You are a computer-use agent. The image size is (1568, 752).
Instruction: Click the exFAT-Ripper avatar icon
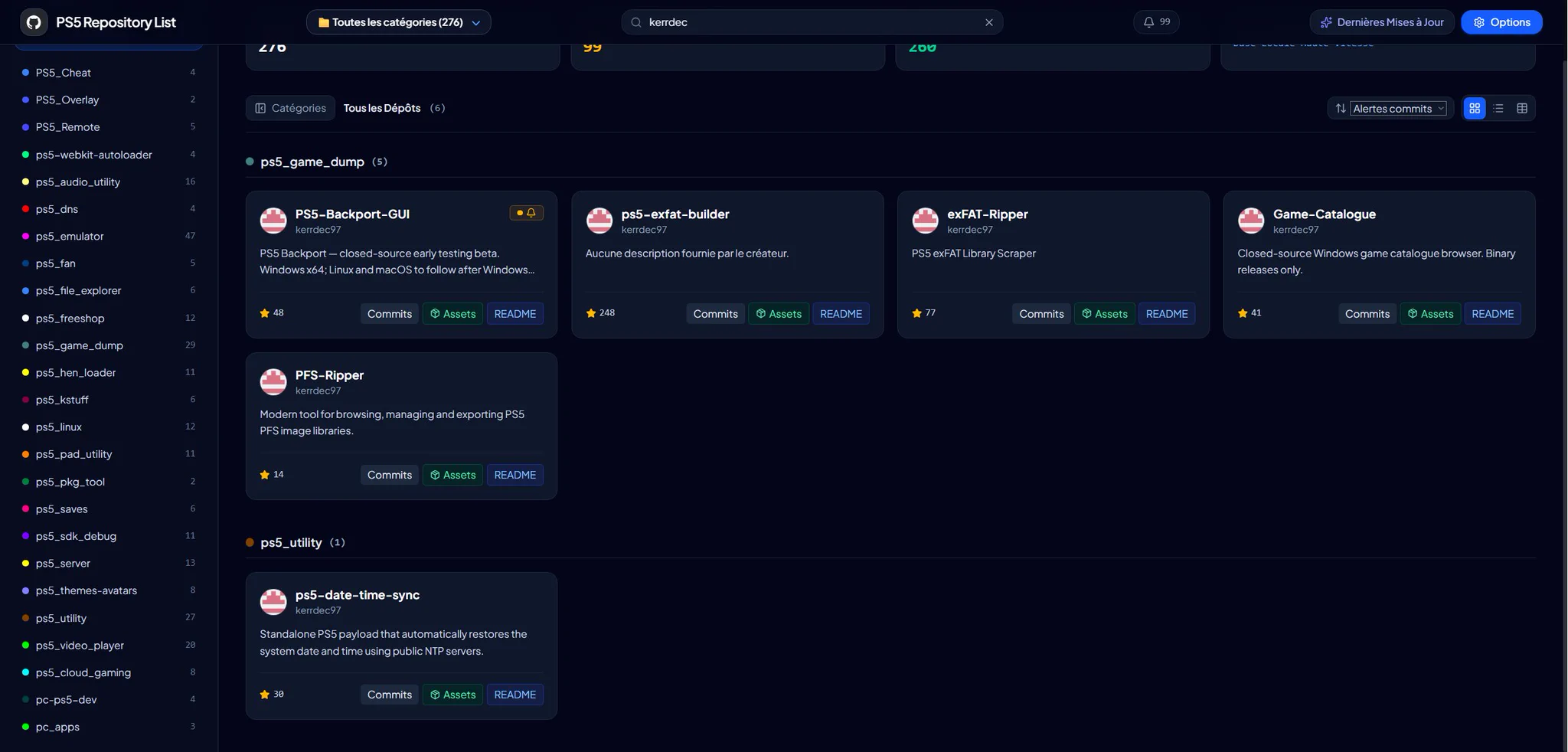coord(926,221)
